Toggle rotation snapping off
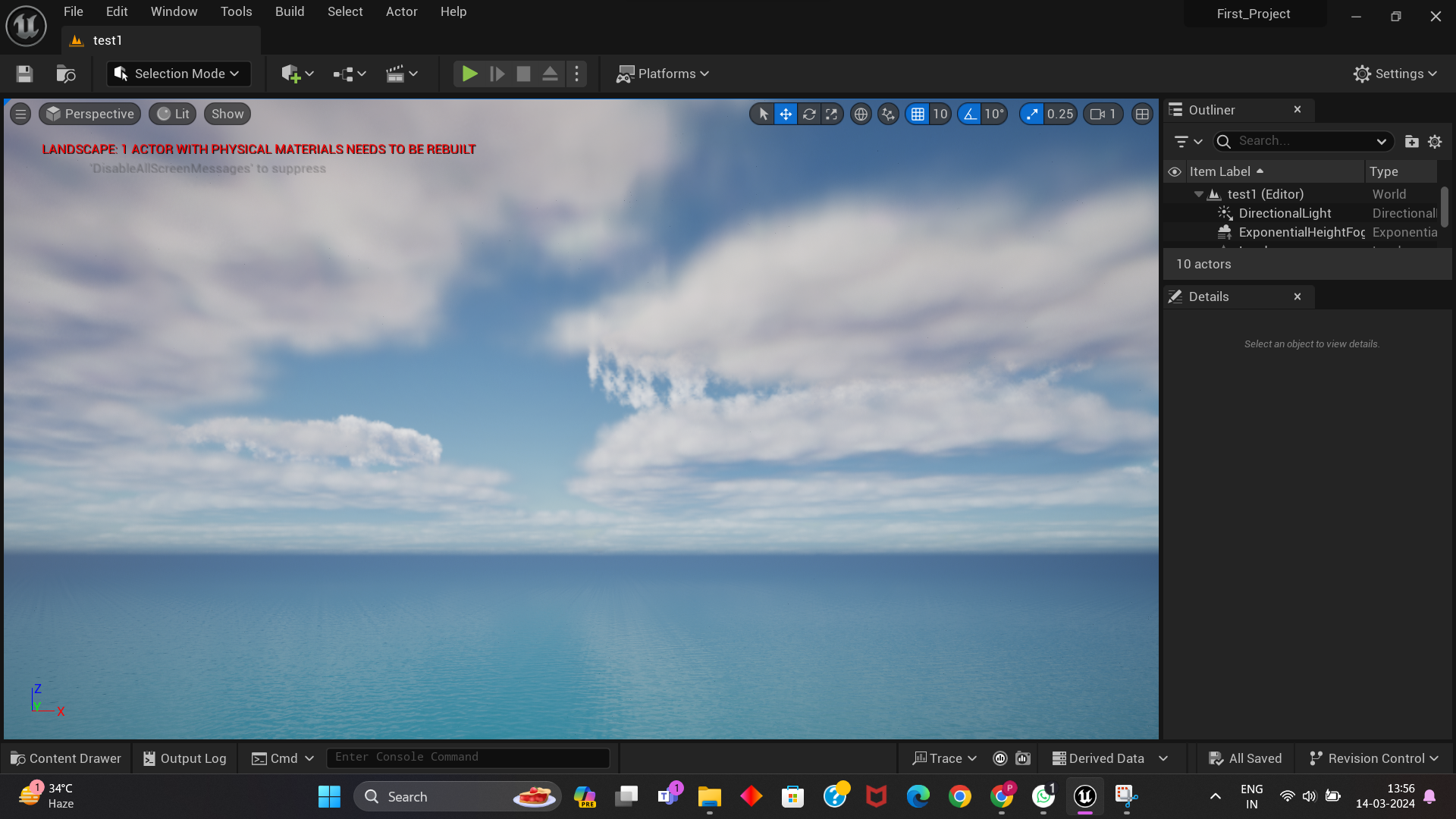The width and height of the screenshot is (1456, 819). (x=971, y=114)
